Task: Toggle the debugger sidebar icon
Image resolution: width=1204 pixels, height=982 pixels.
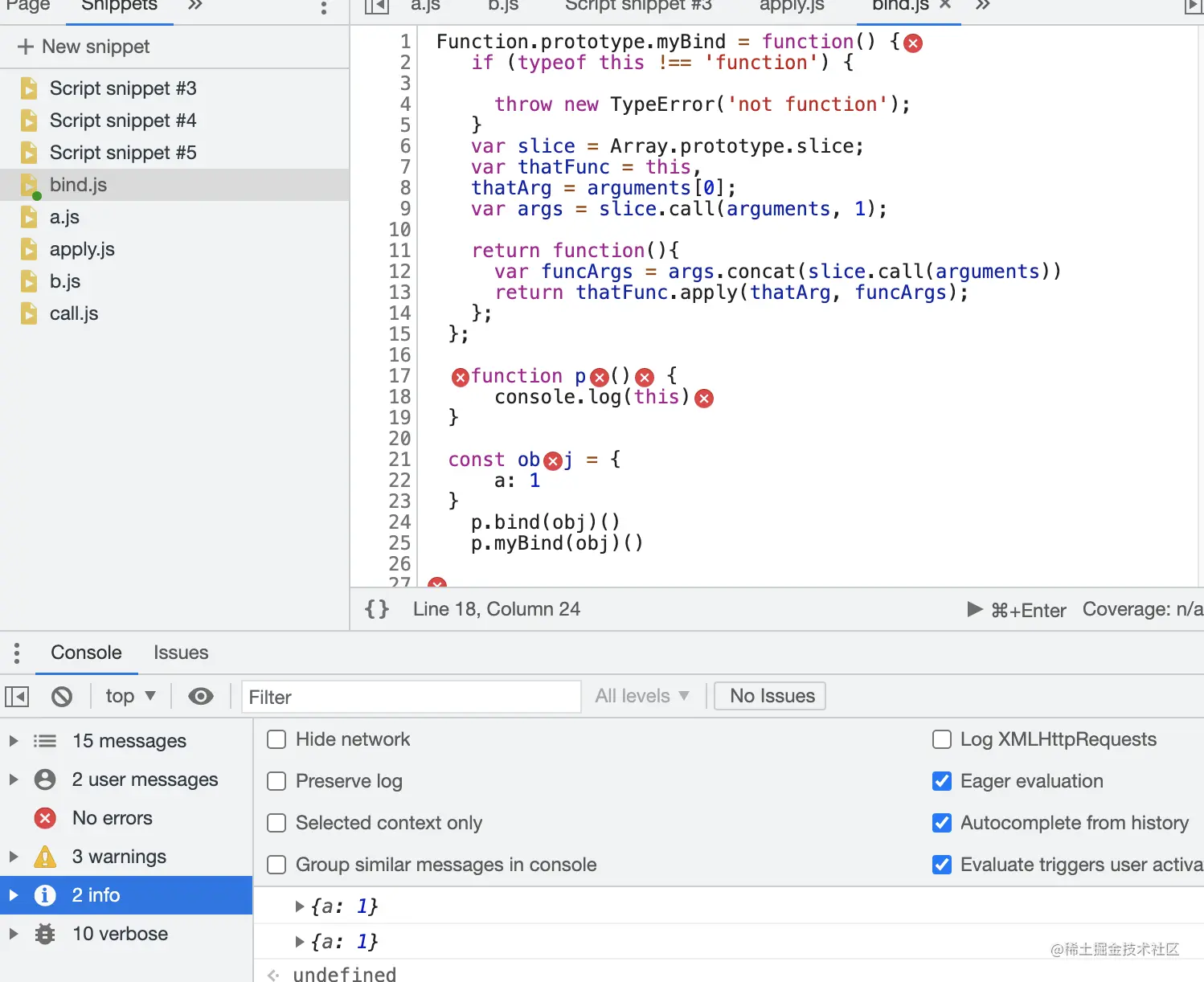Action: 1194,7
